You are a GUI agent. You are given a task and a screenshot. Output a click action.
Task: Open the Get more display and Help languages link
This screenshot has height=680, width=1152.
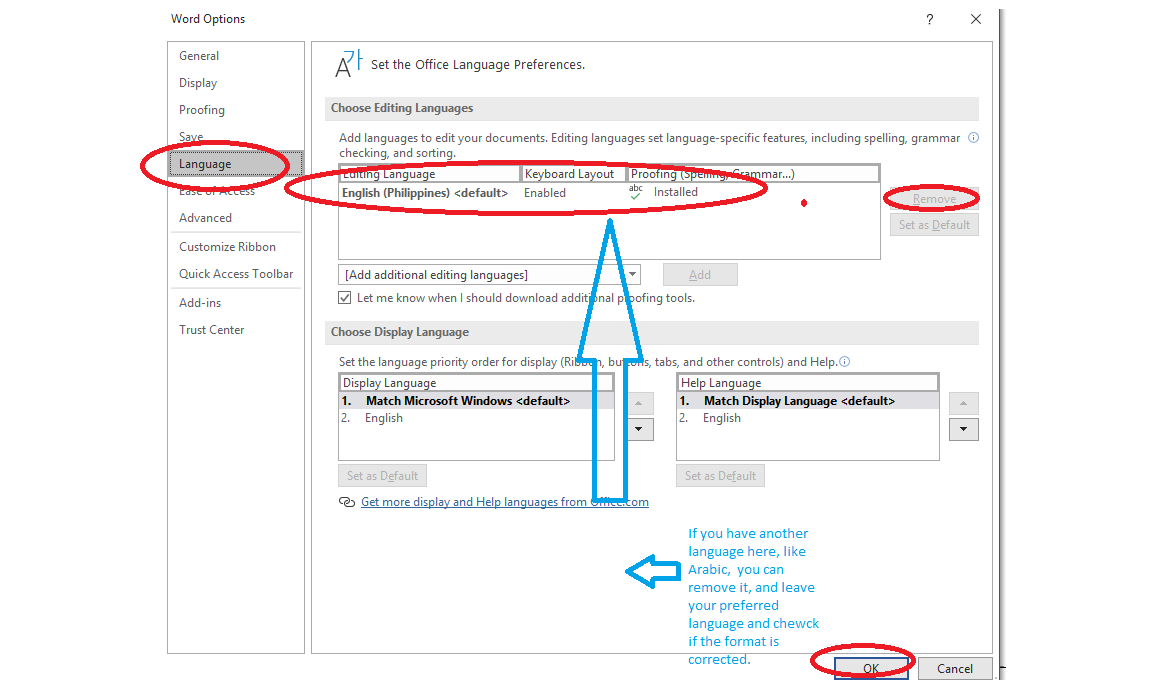coord(505,502)
